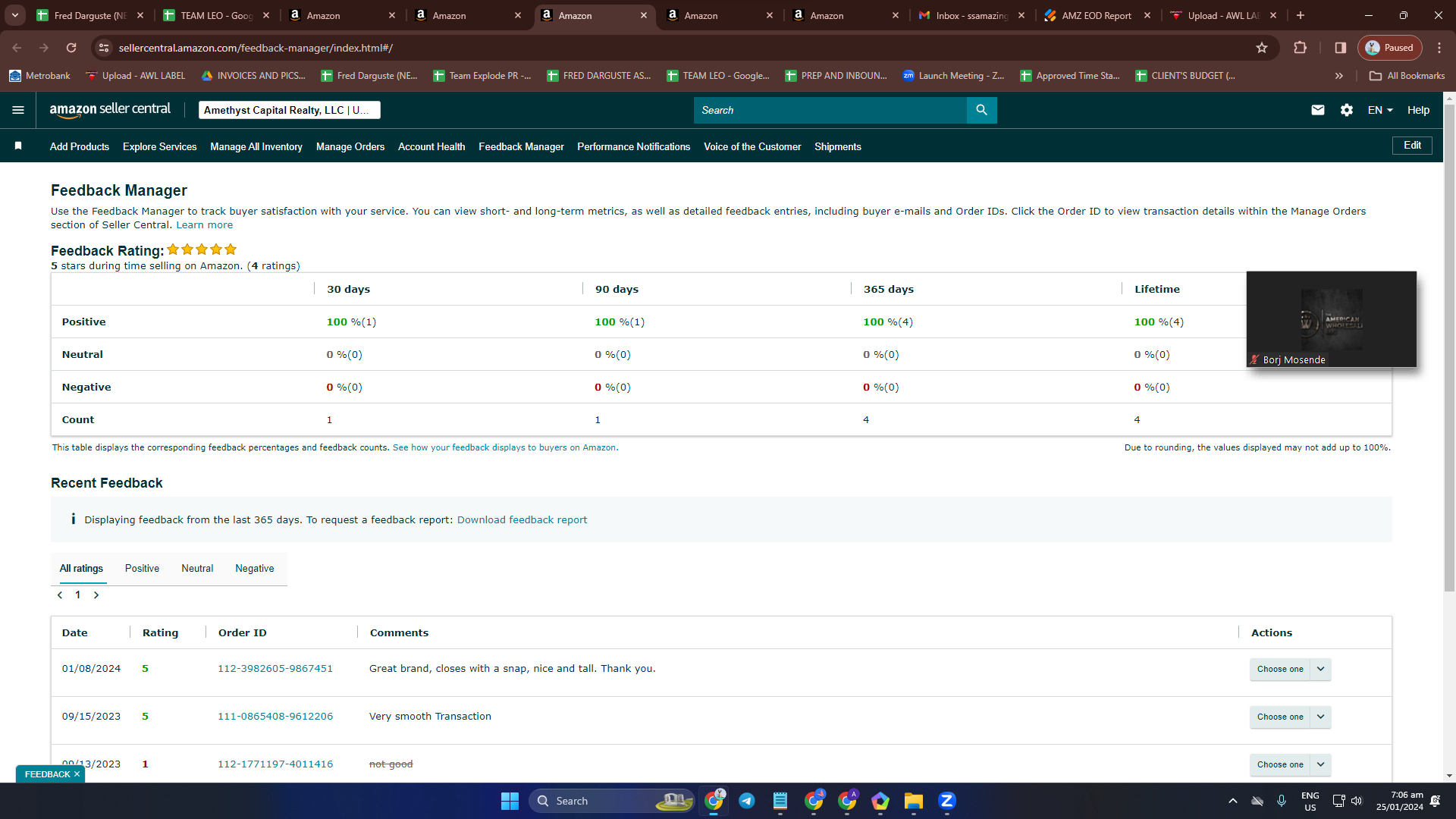
Task: Click the Help link in header
Action: pyautogui.click(x=1418, y=110)
